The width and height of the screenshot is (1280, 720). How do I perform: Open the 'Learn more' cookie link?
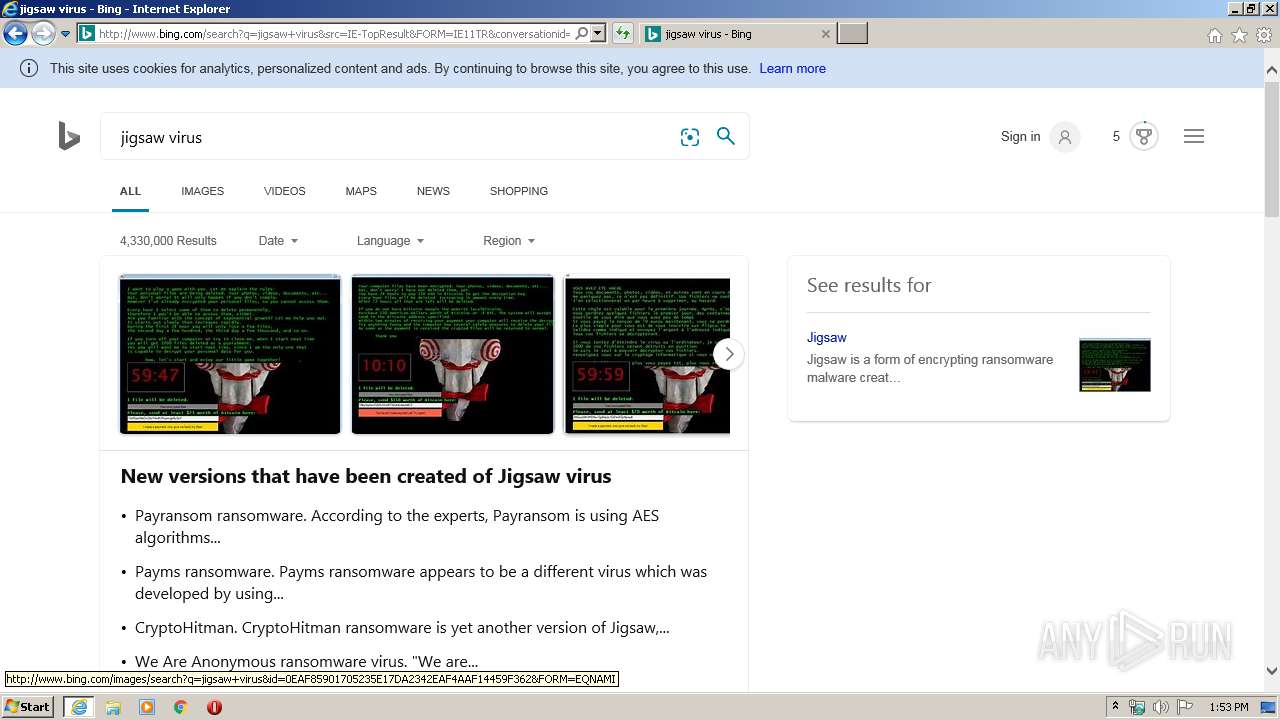tap(792, 68)
